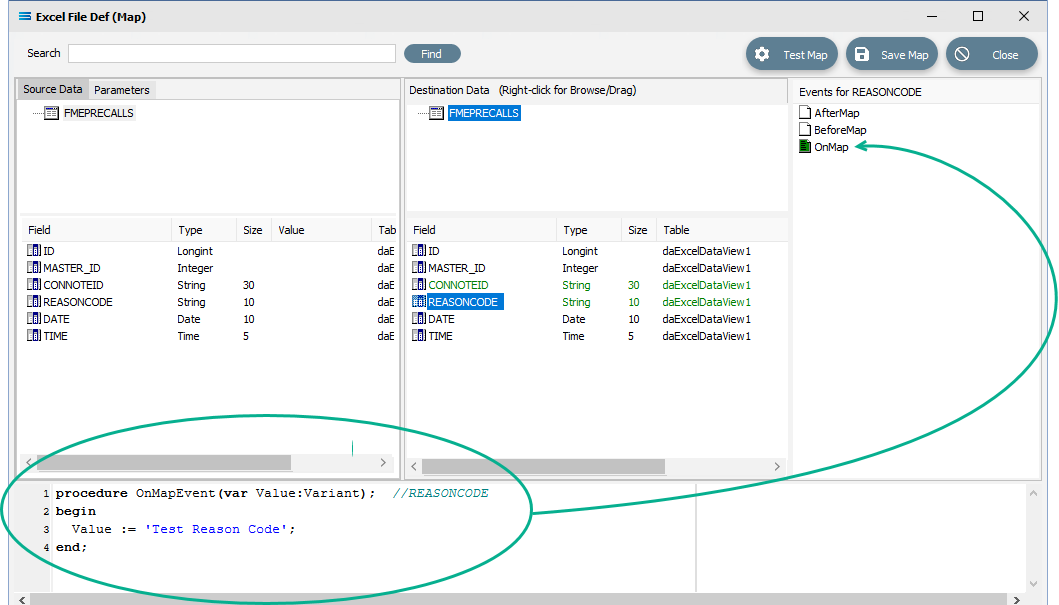Click destination CONNOTEID field icon

pyautogui.click(x=419, y=284)
